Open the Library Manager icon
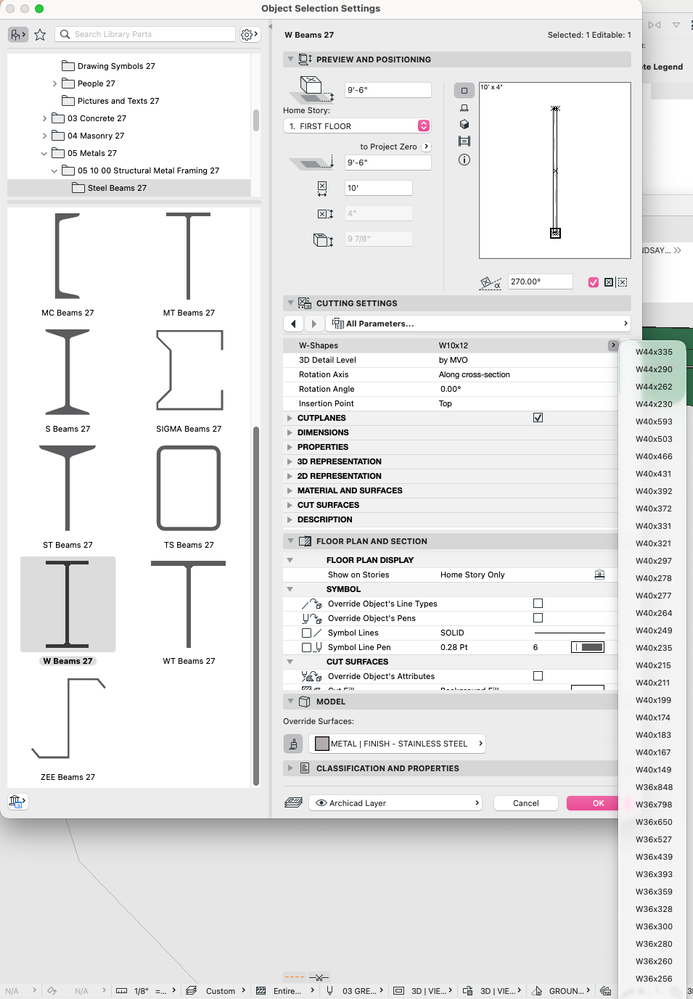Viewport: 693px width, 999px height. point(17,801)
